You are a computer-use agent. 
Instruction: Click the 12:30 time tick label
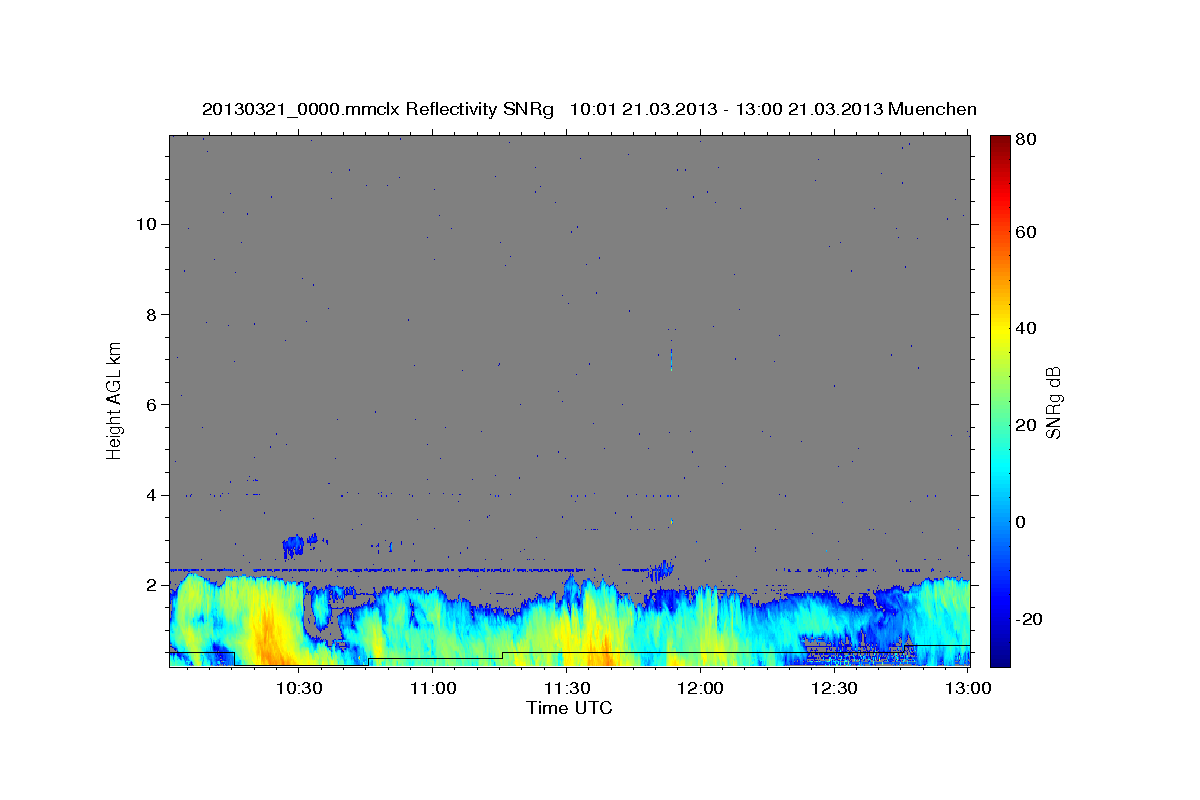tap(834, 688)
